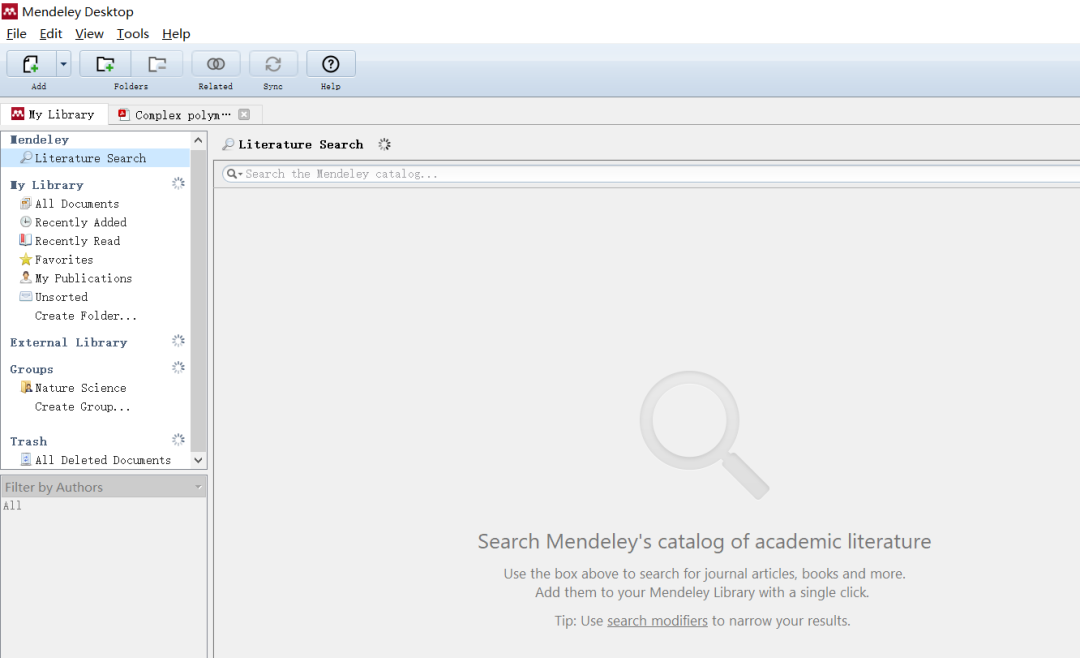Open the Nature Science group

pos(81,388)
